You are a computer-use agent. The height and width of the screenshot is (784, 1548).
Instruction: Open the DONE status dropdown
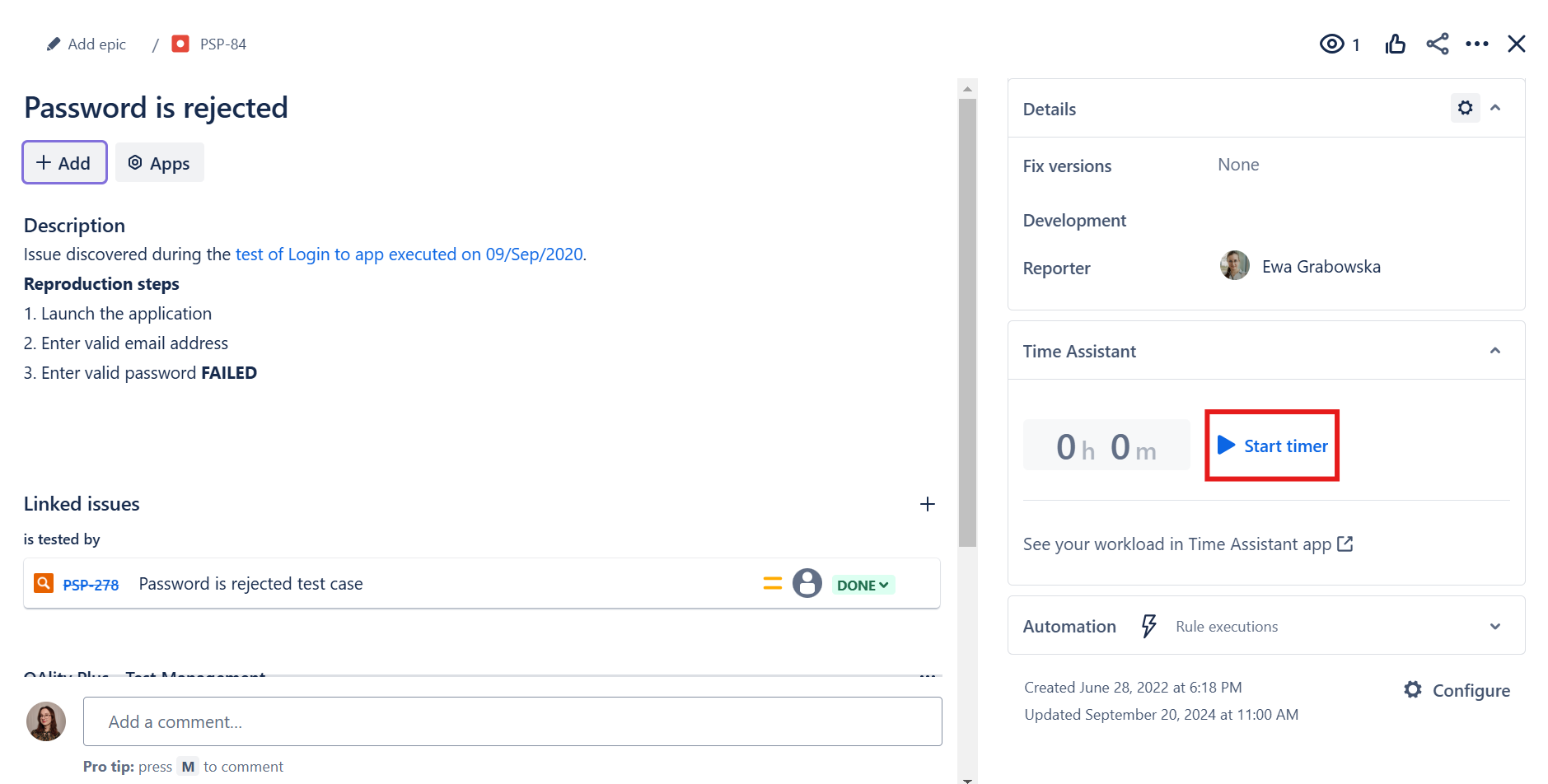coord(863,585)
